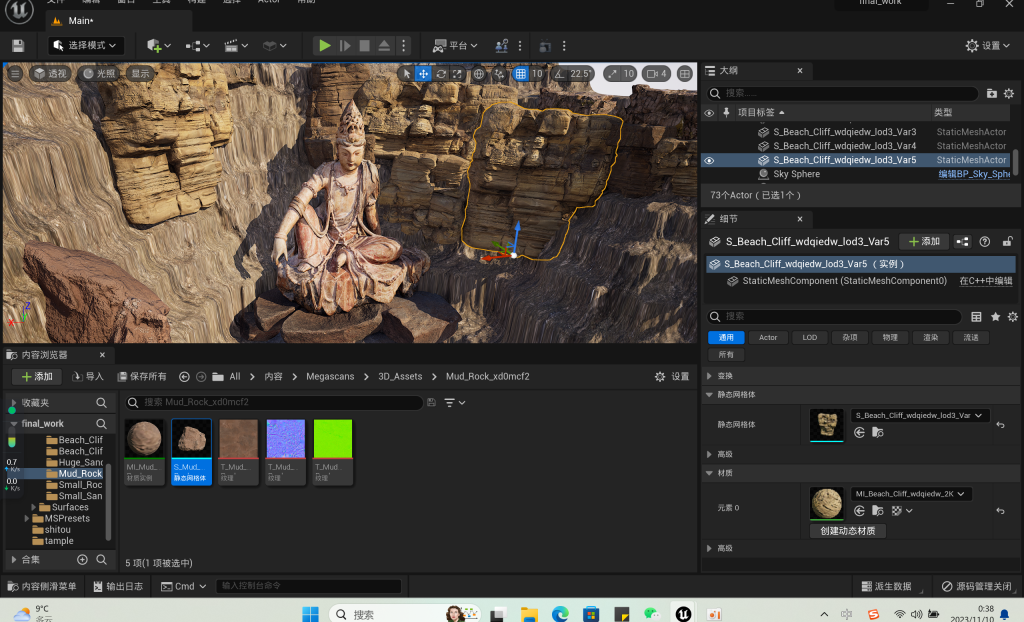Image resolution: width=1024 pixels, height=622 pixels.
Task: Open the Blueprints toolbar menu
Action: [x=197, y=46]
